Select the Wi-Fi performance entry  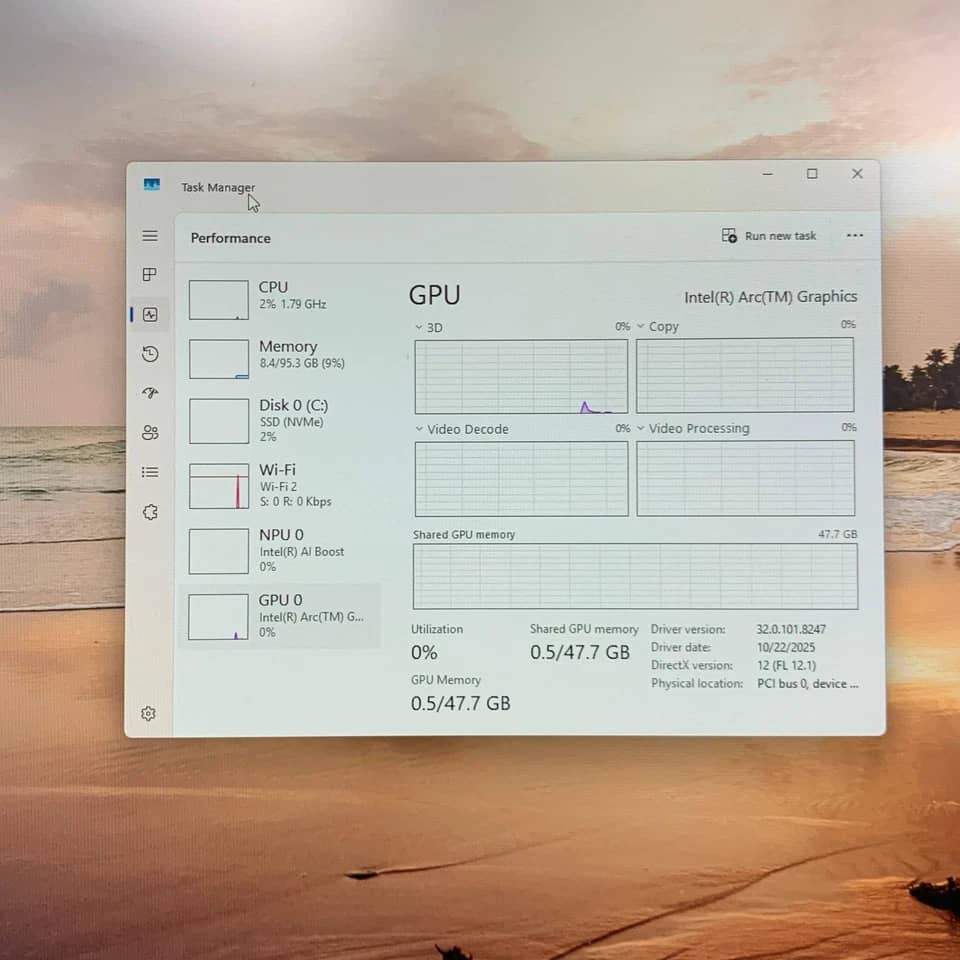280,486
